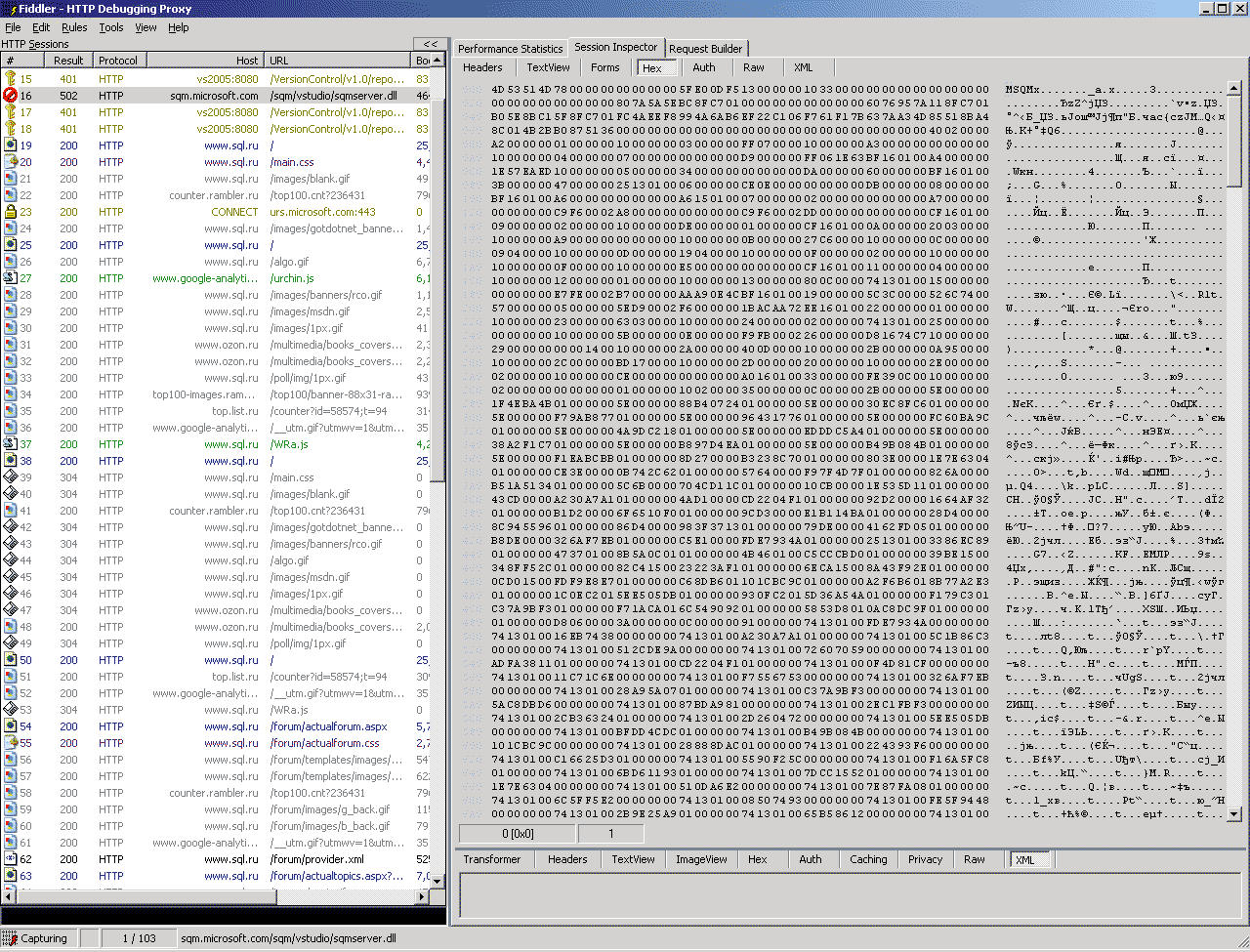
Task: Select the Session Inspector tab
Action: click(x=616, y=47)
